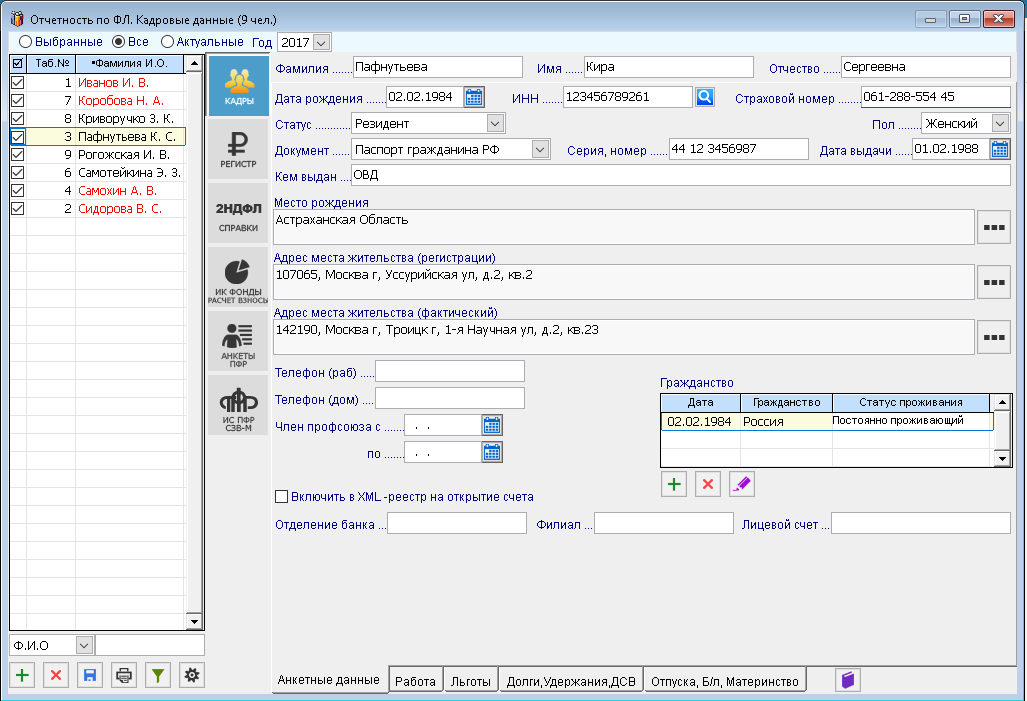The width and height of the screenshot is (1027, 701).
Task: Switch to the Работа tab
Action: pos(415,681)
